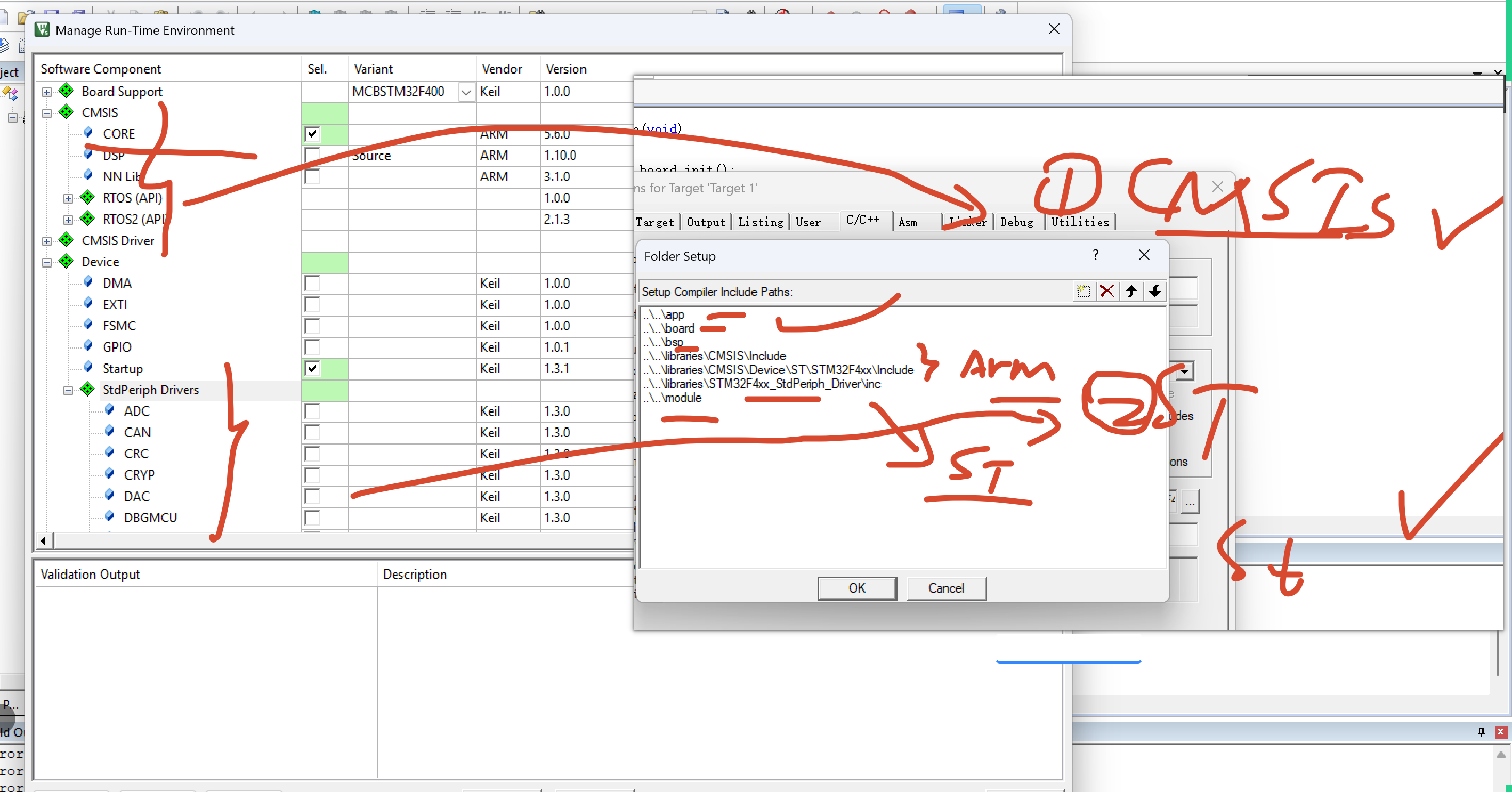Viewport: 1512px width, 792px height.
Task: Click the DAC component blue icon
Action: coord(109,496)
